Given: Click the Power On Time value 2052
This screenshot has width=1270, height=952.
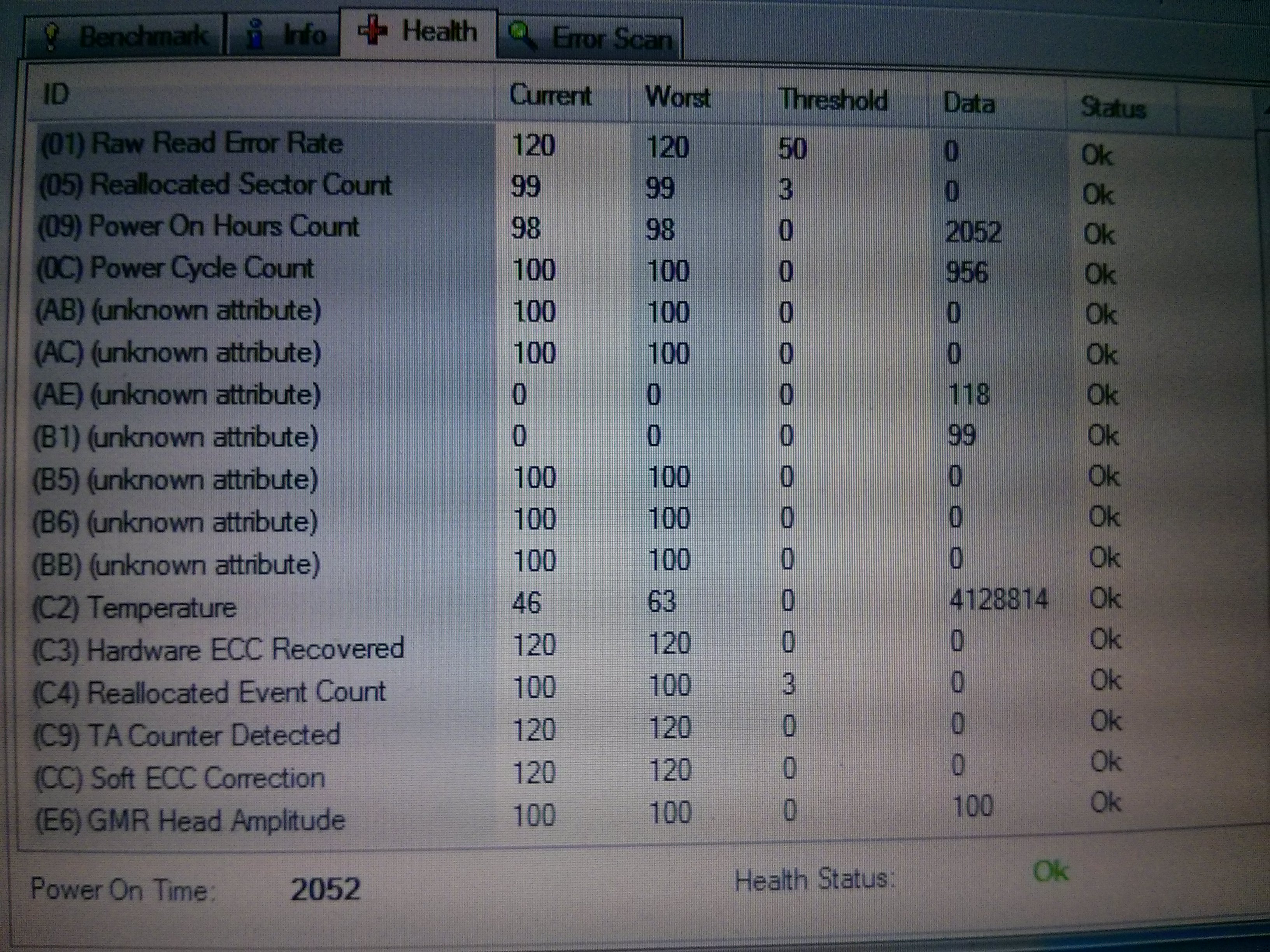Looking at the screenshot, I should 325,889.
